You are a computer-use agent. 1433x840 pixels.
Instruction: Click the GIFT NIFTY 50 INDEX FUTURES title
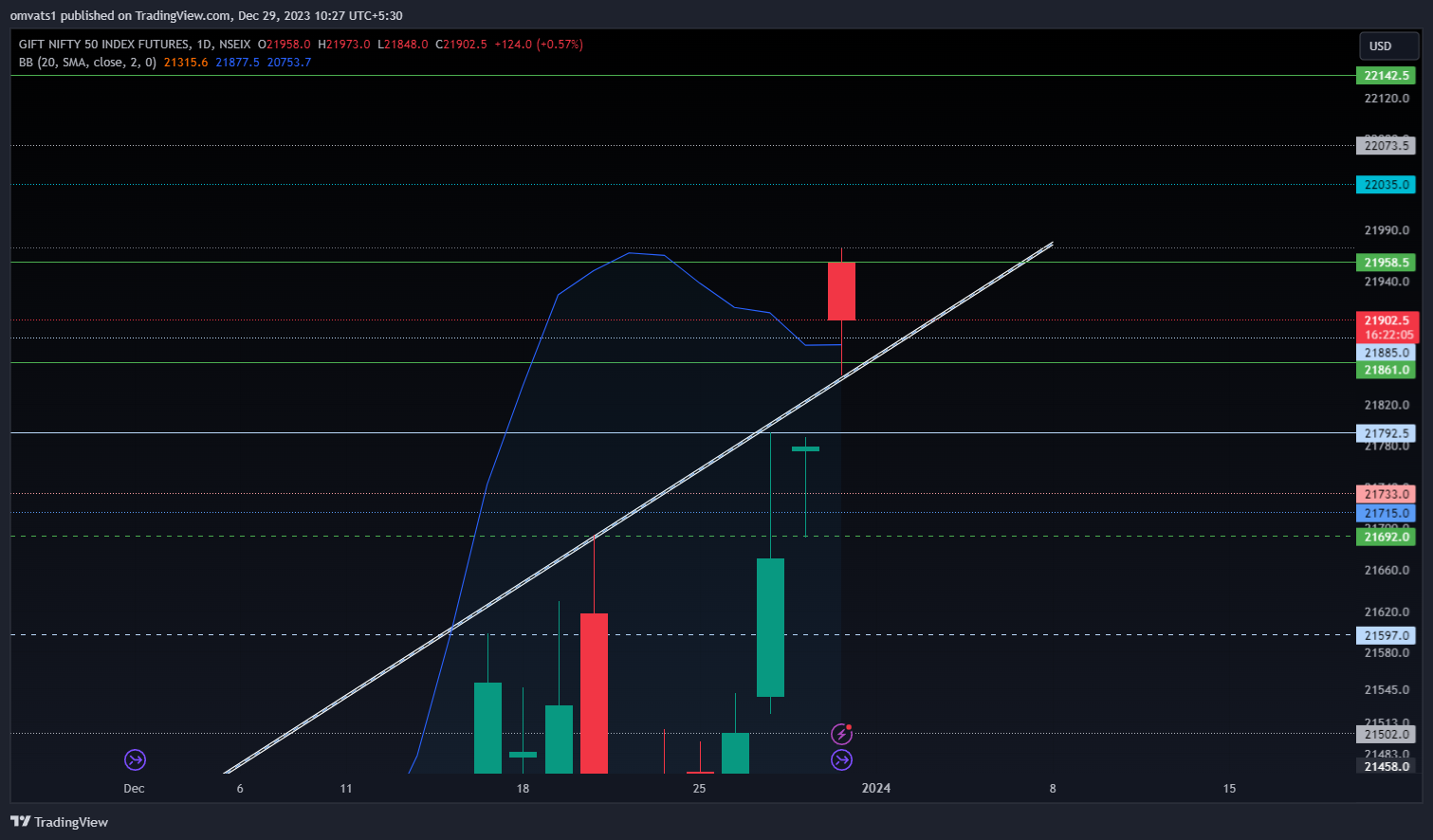coord(103,45)
